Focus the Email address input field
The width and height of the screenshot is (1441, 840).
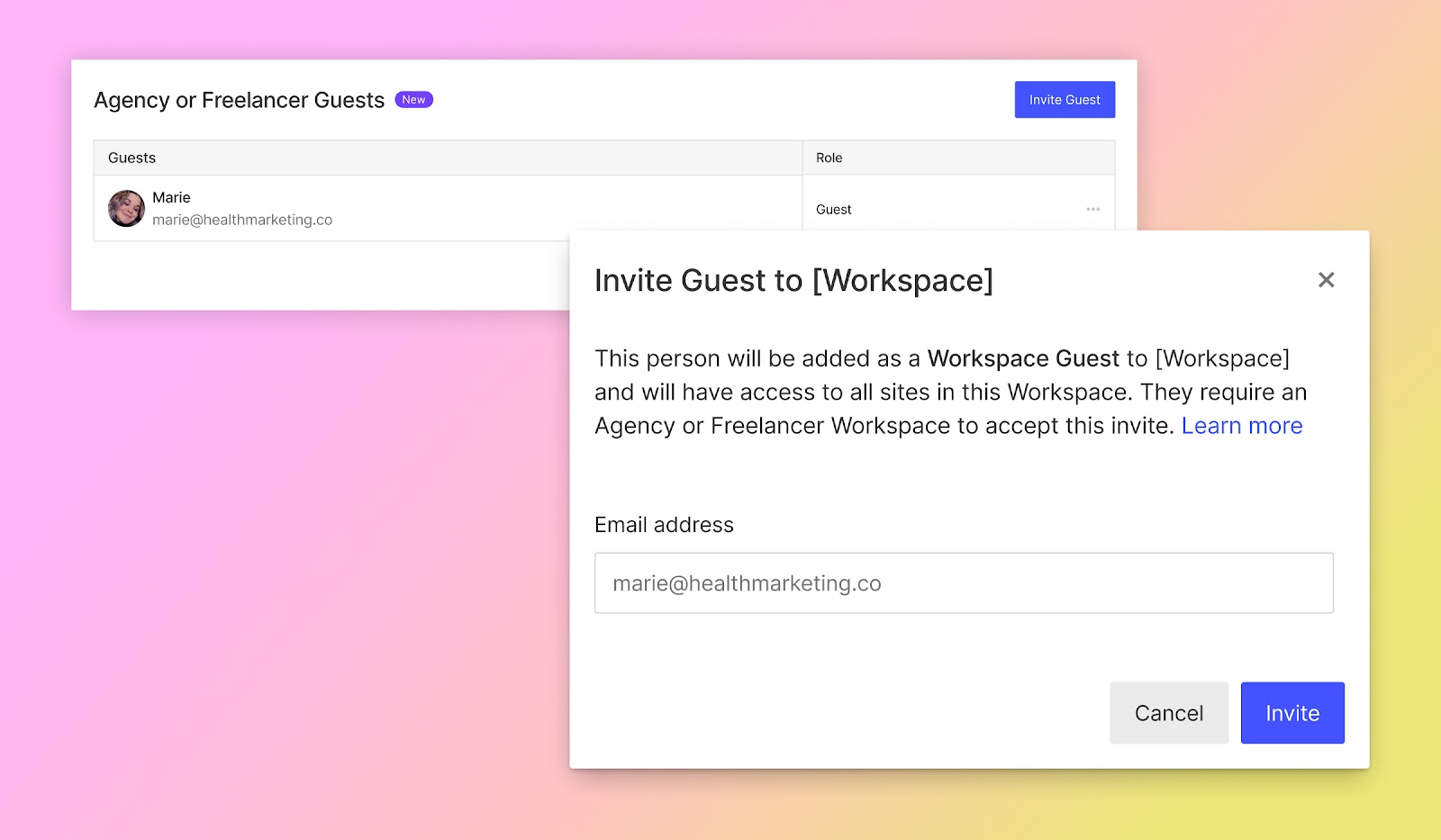[x=964, y=583]
